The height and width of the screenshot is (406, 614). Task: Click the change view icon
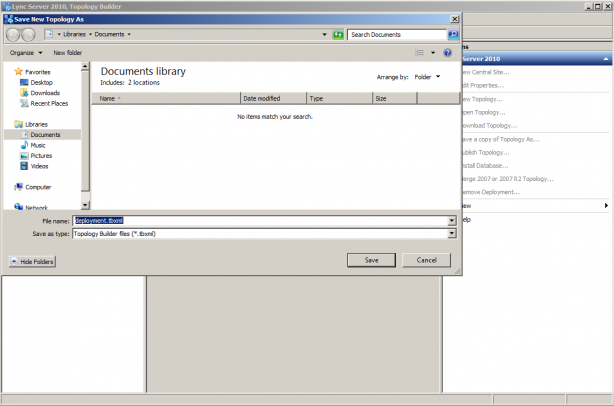tap(419, 52)
